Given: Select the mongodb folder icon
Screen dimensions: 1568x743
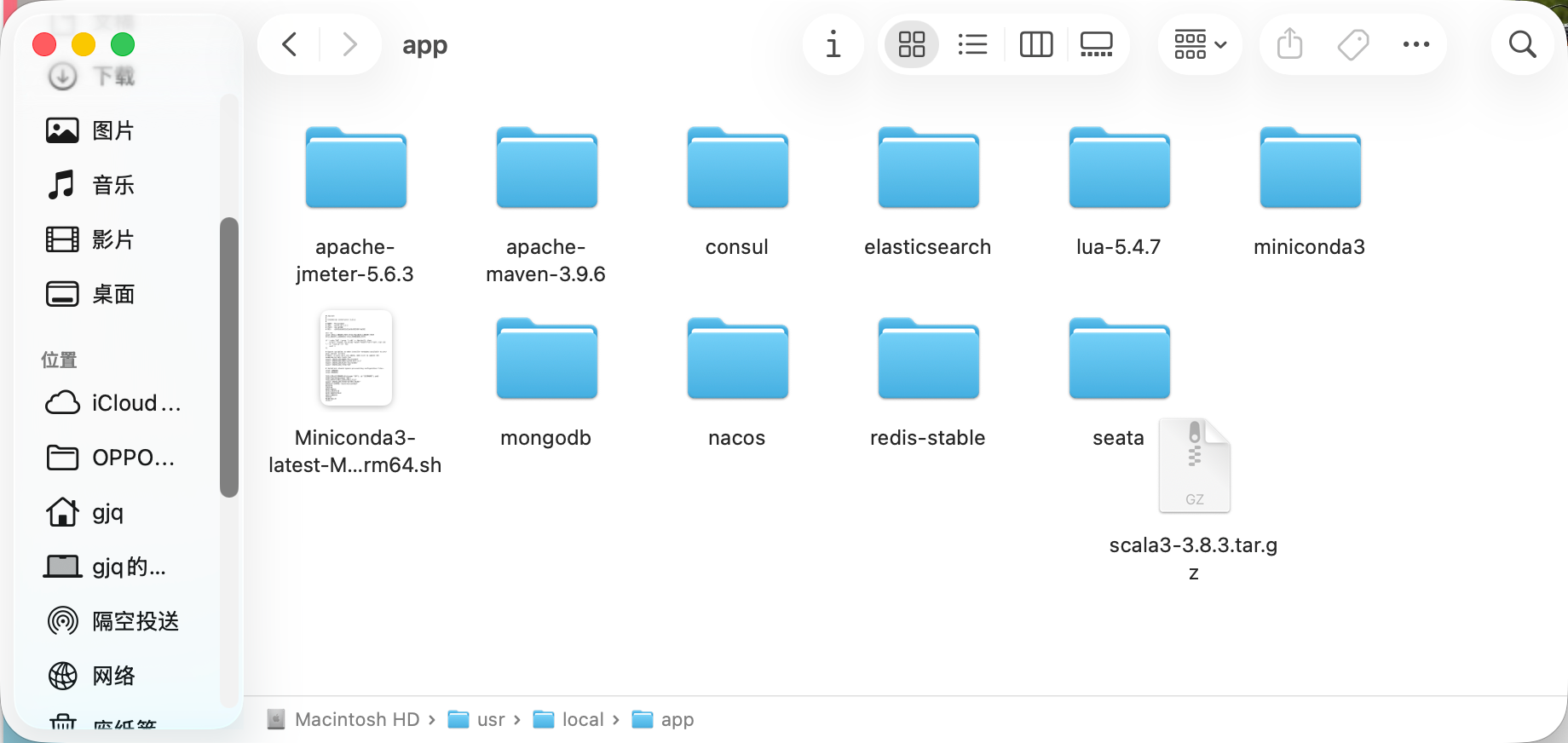Looking at the screenshot, I should (x=547, y=360).
